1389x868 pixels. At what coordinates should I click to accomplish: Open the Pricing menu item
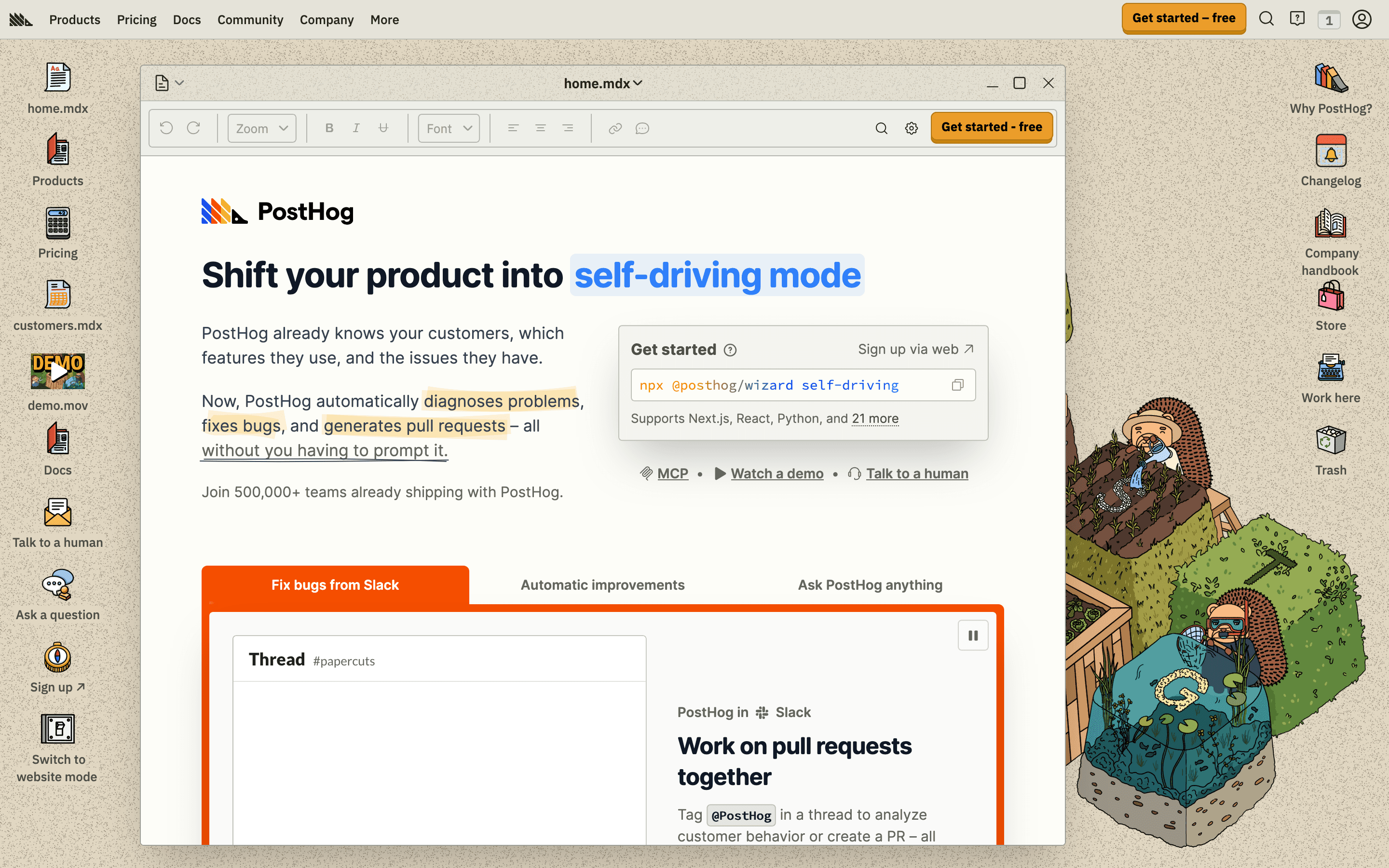click(136, 19)
